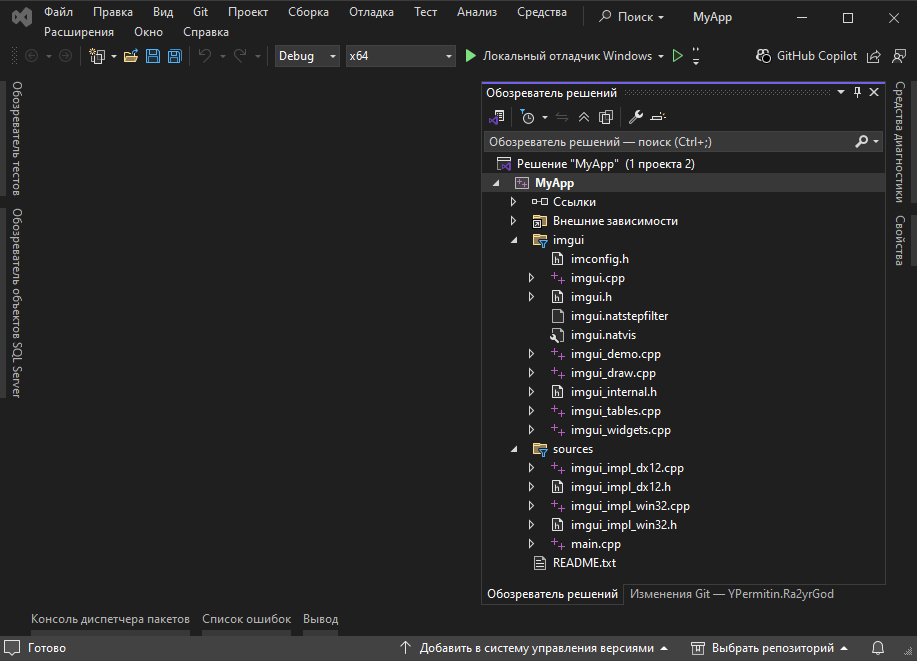
Task: Open the dropdown arrow beside 'Локальный отладчик Windows'
Action: (661, 57)
